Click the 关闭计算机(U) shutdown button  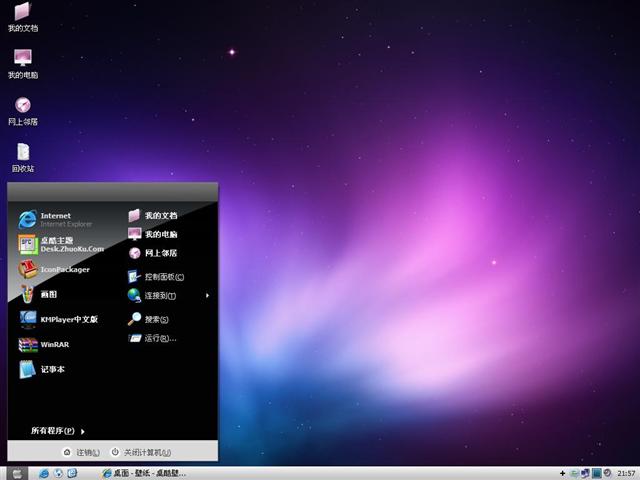click(x=141, y=452)
